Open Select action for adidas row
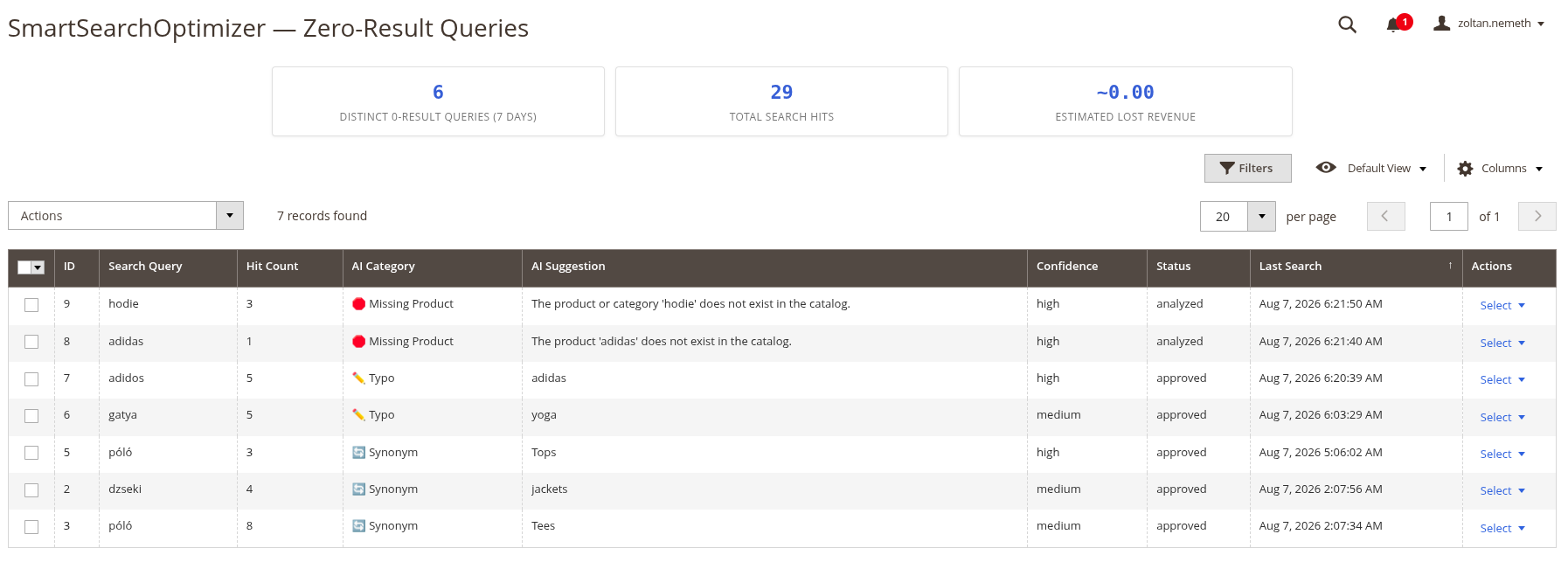 (1502, 343)
